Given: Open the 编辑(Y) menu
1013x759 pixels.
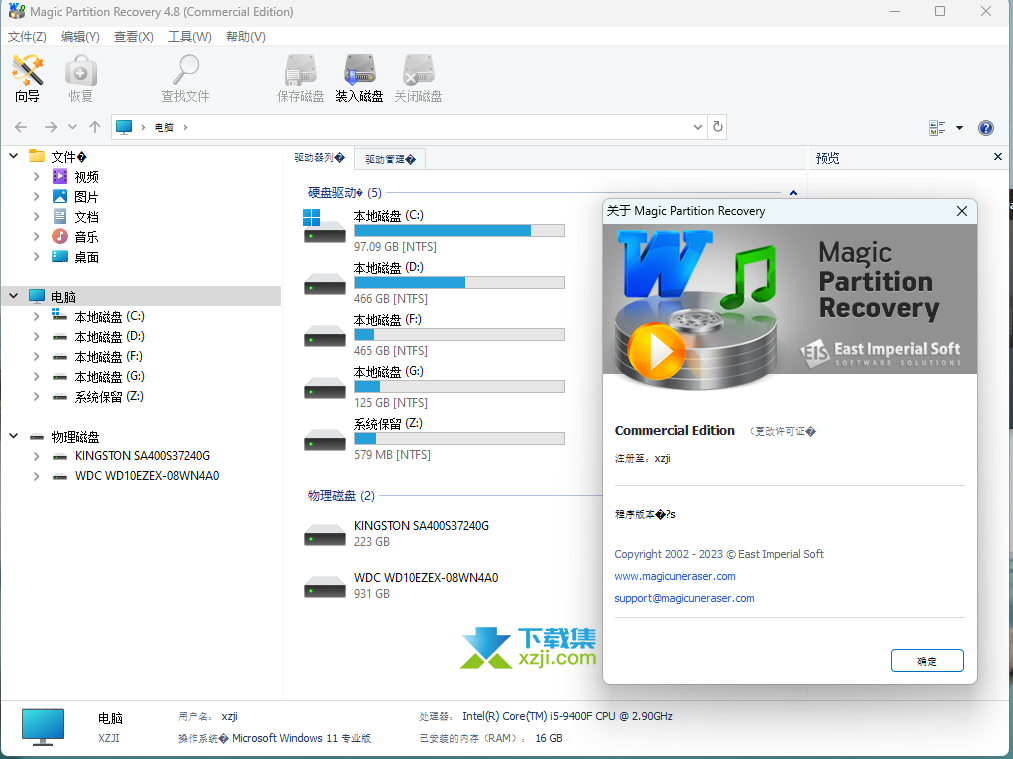Looking at the screenshot, I should coord(80,37).
